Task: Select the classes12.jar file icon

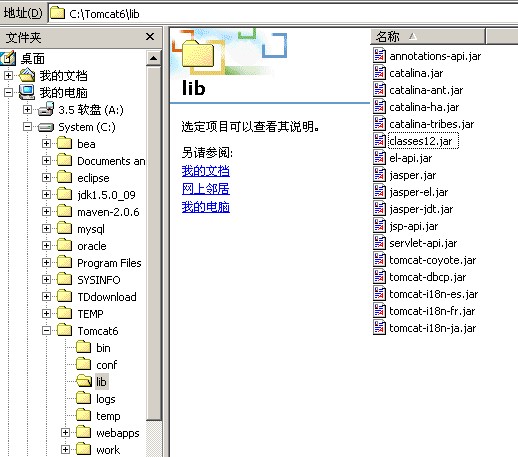Action: [379, 141]
